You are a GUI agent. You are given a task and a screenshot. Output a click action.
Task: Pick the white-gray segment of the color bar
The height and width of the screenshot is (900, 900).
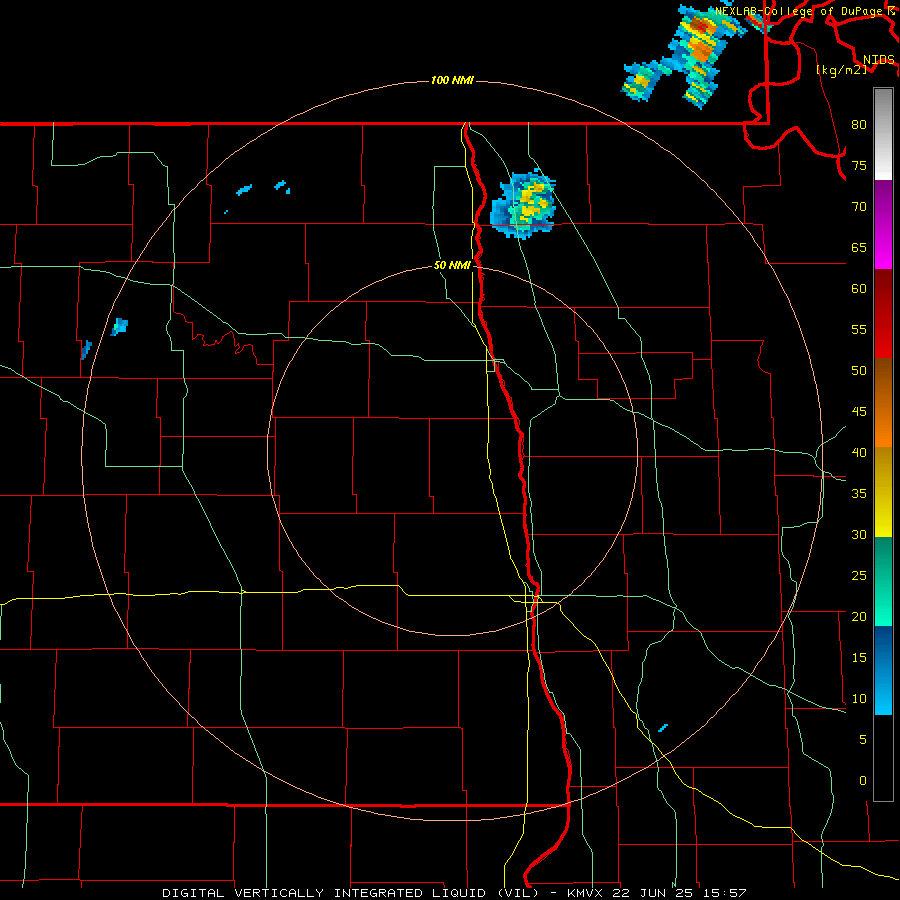tap(883, 134)
